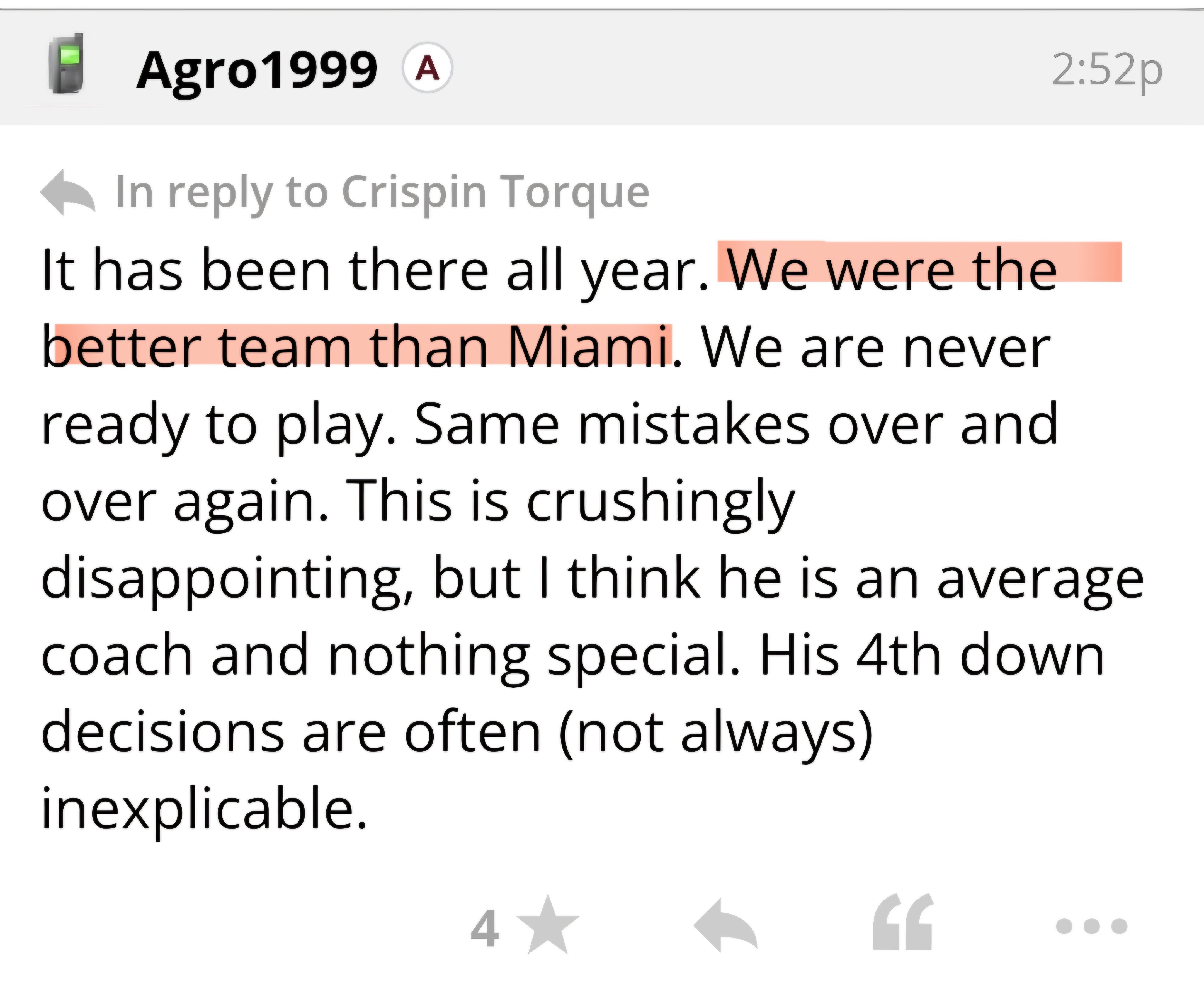This screenshot has height=999, width=1204.
Task: Open the three-dot more options menu
Action: point(1091,926)
